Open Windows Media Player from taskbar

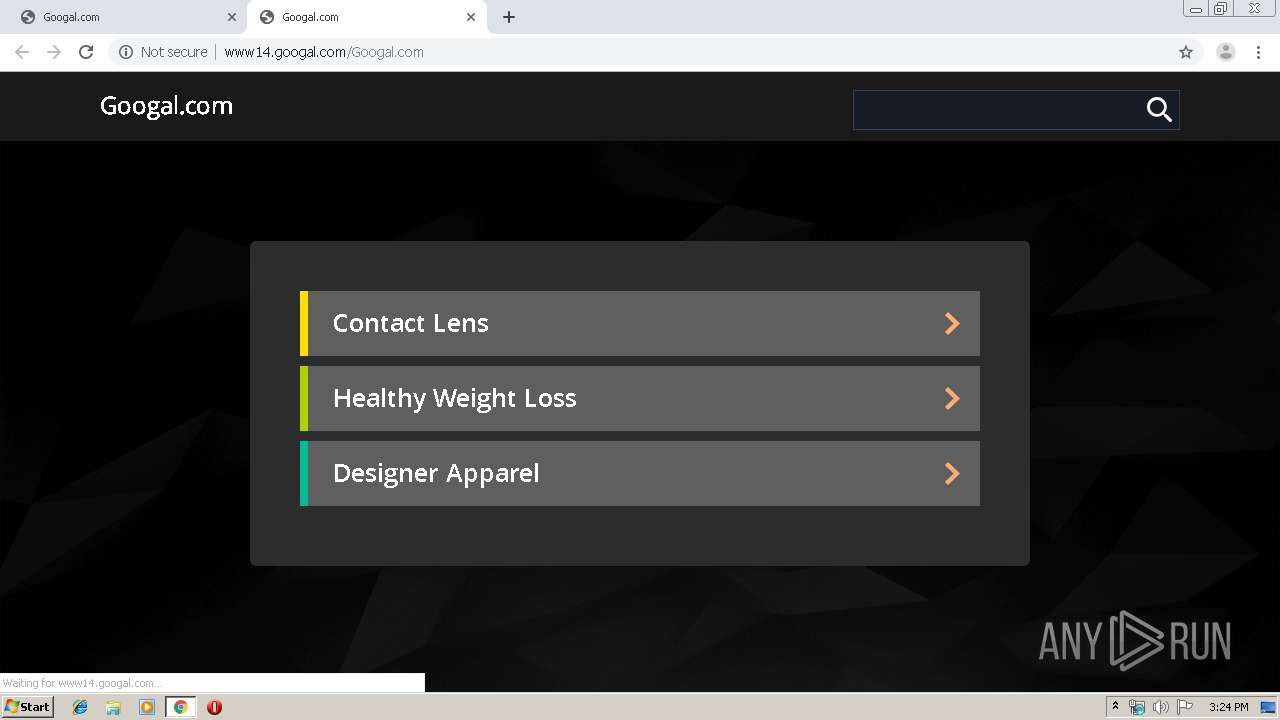click(147, 707)
